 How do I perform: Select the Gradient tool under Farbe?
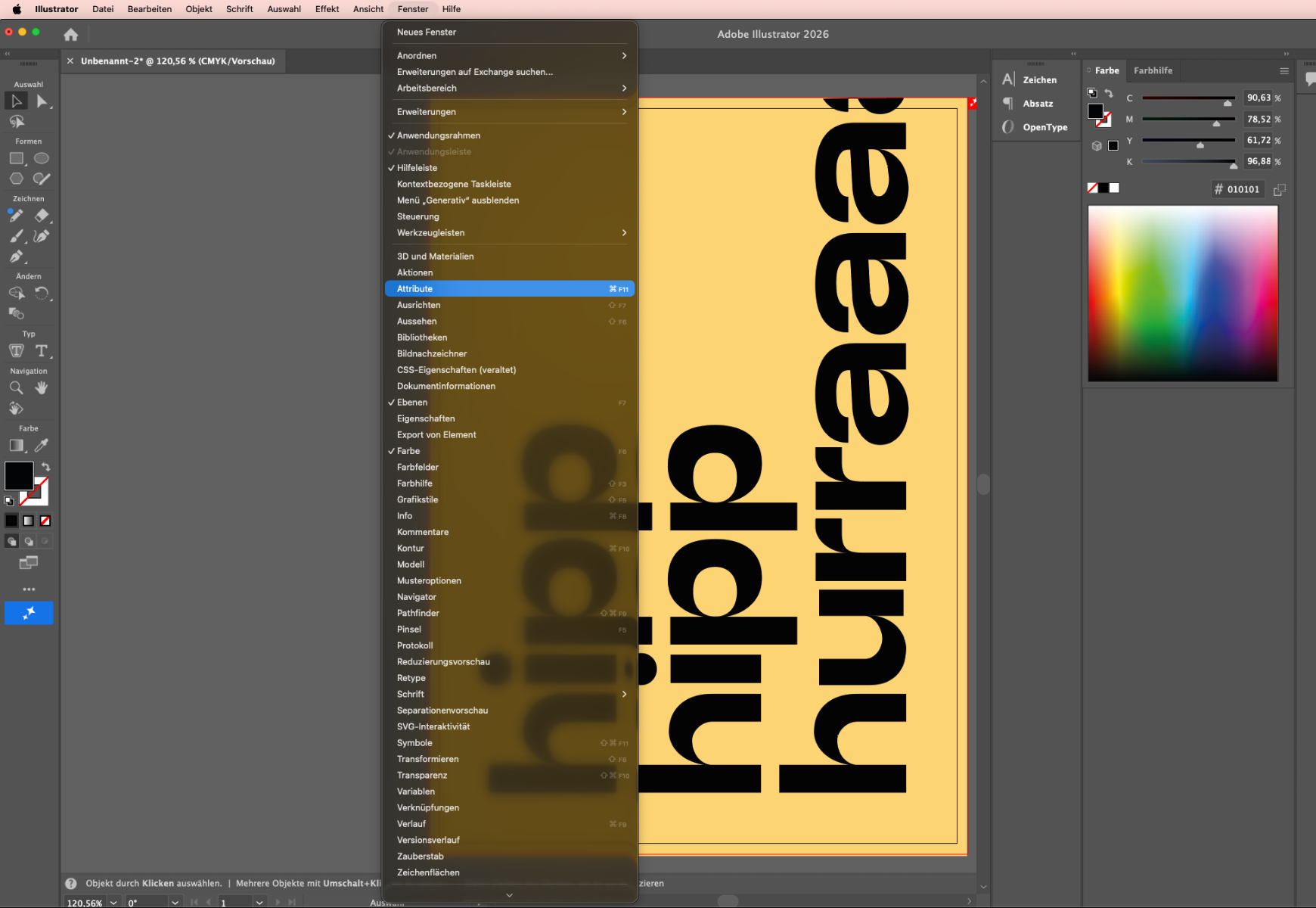tap(17, 445)
